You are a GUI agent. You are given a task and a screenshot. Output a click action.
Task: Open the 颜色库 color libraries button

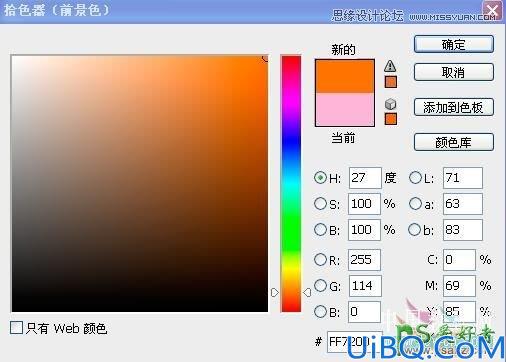[454, 142]
